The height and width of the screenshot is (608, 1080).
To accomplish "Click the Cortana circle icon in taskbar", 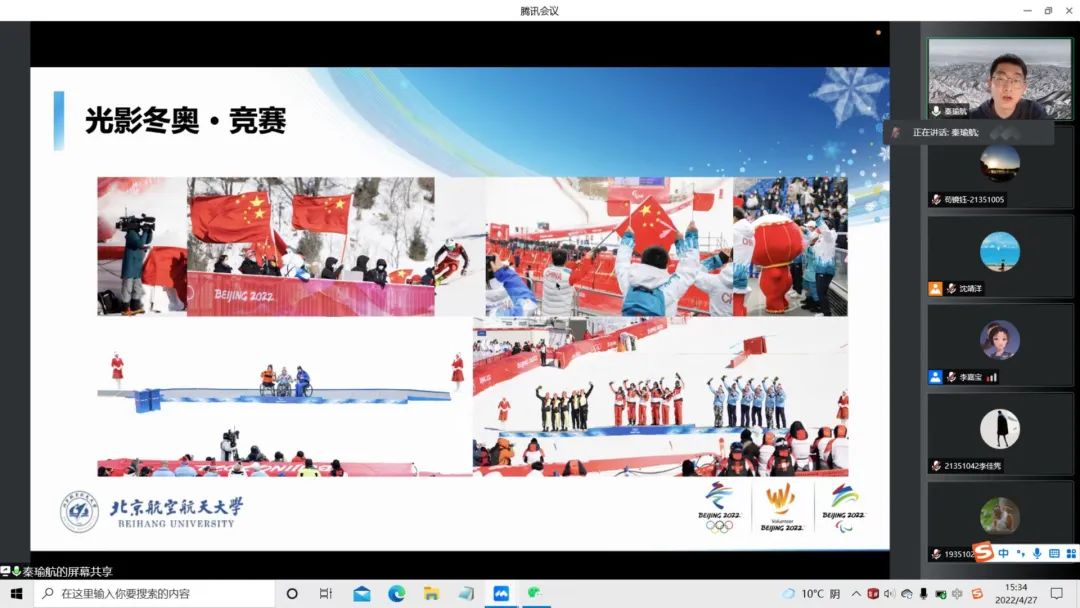I will tap(292, 593).
